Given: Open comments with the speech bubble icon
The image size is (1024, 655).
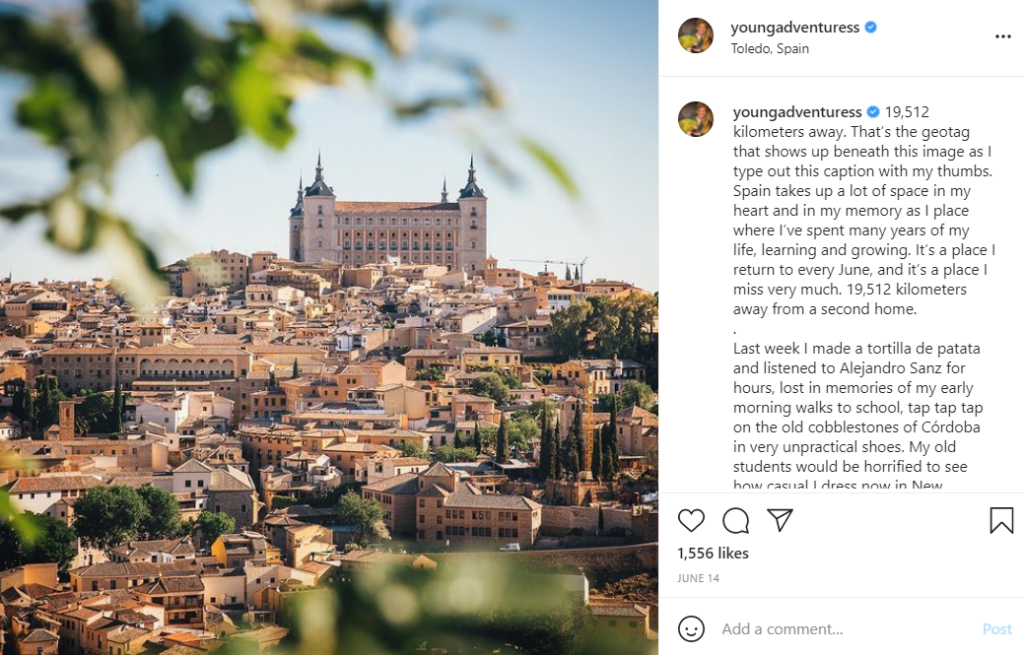Looking at the screenshot, I should coord(735,520).
